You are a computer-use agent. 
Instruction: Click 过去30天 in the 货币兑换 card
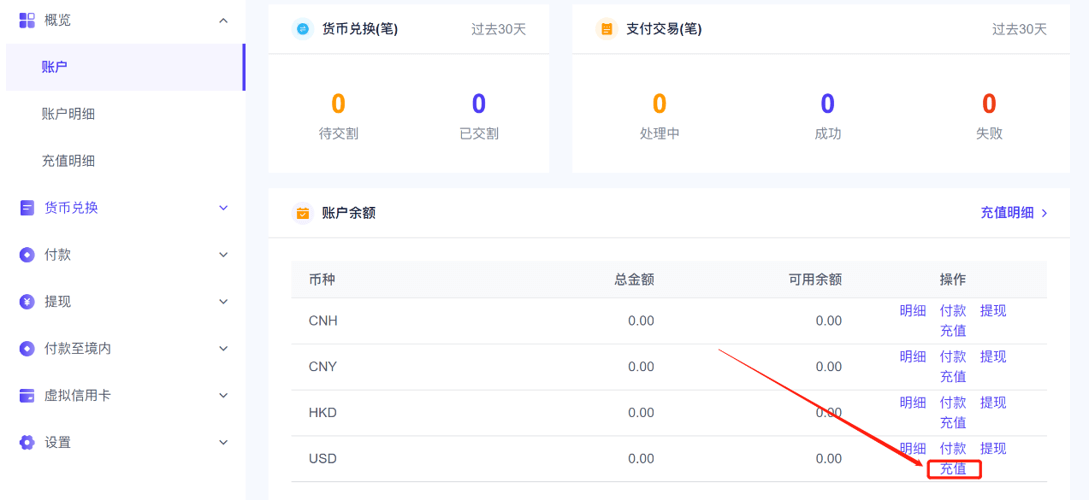point(498,29)
